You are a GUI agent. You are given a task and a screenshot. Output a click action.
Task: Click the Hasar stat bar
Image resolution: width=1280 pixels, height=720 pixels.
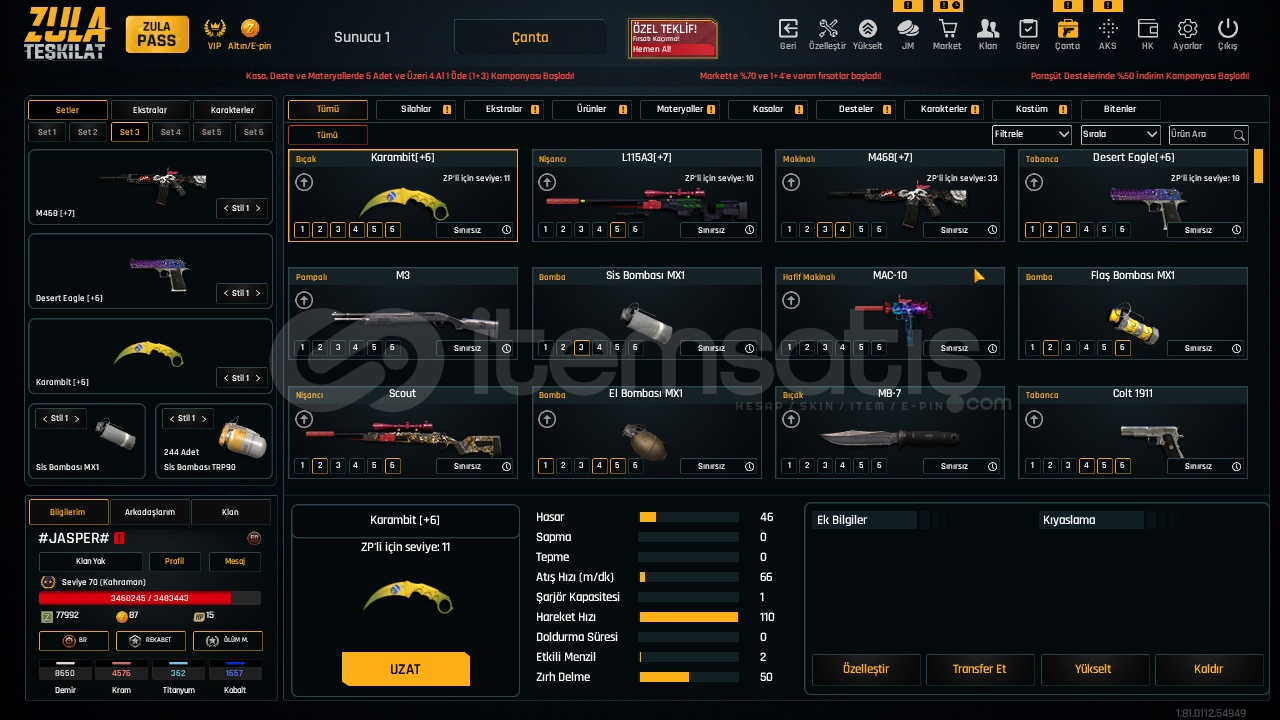pyautogui.click(x=689, y=517)
